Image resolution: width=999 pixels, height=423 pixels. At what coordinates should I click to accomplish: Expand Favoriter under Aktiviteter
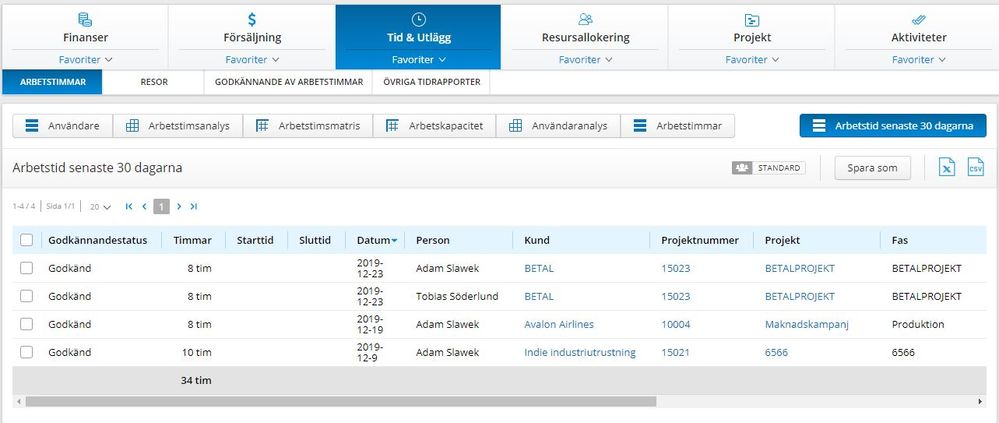[x=919, y=60]
